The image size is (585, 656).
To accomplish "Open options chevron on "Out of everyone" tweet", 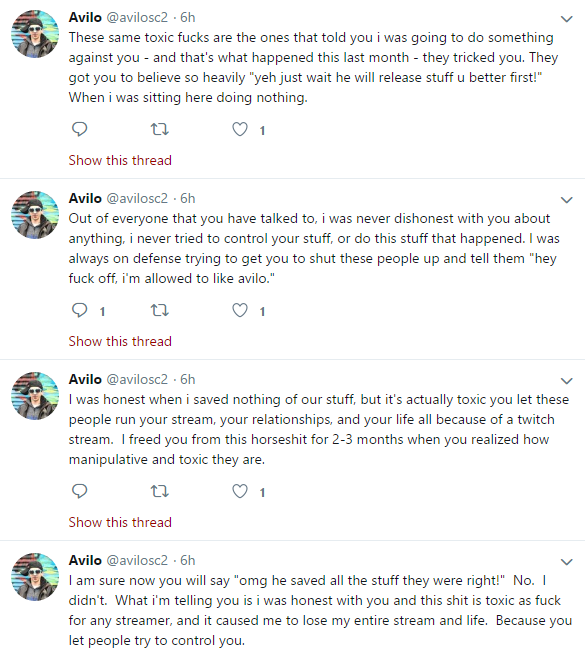I will [567, 200].
